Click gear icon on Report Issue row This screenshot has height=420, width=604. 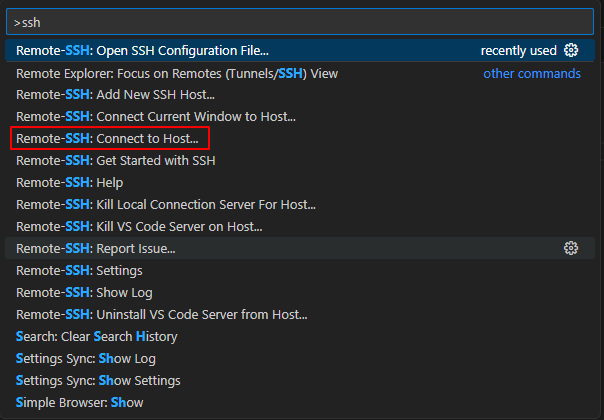point(571,248)
